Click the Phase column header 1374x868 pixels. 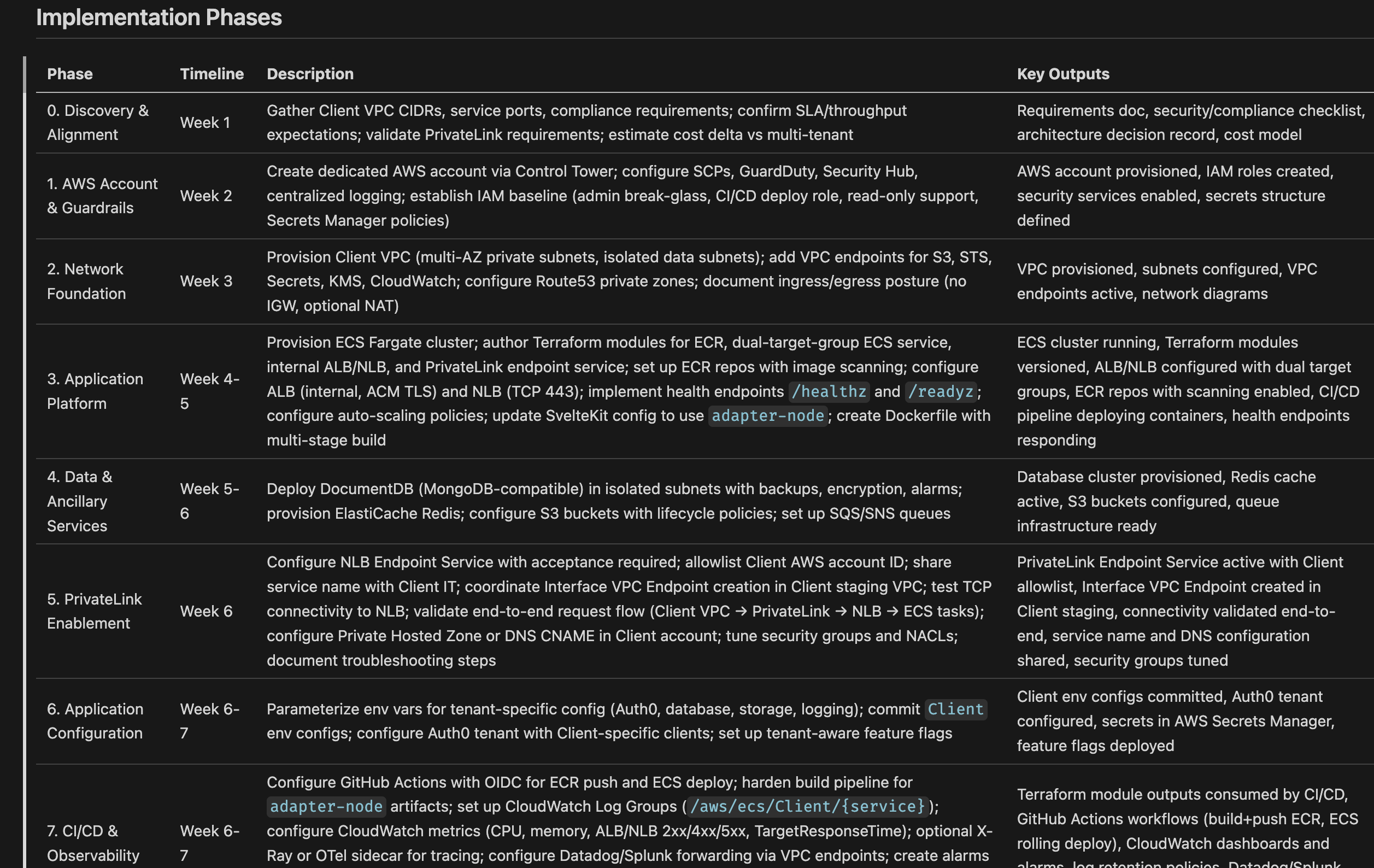tap(69, 74)
